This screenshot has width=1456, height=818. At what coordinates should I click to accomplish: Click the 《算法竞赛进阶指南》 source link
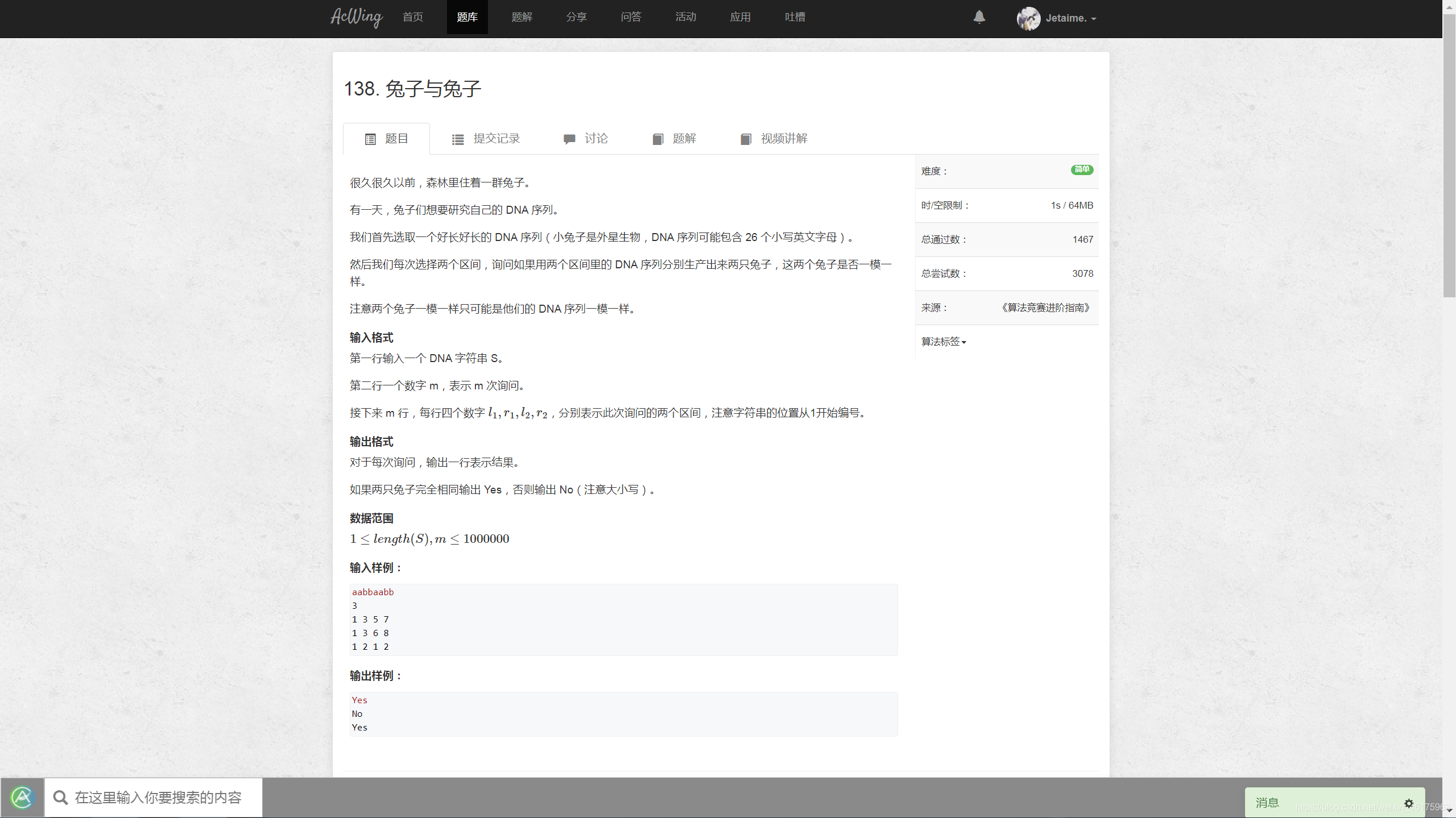tap(1045, 308)
